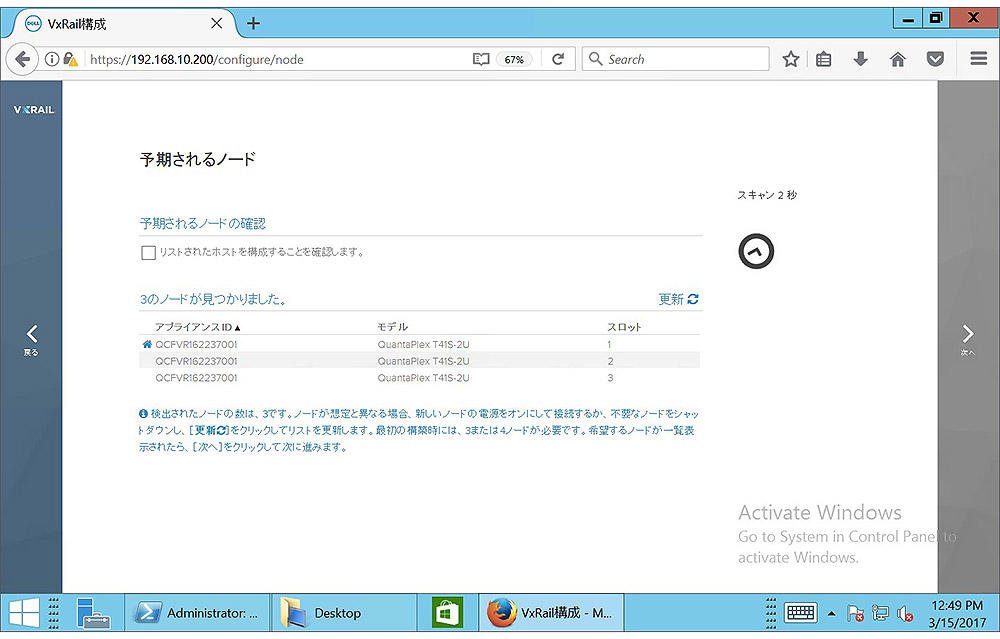Show bookmarks list icon
1000x639 pixels.
[823, 59]
